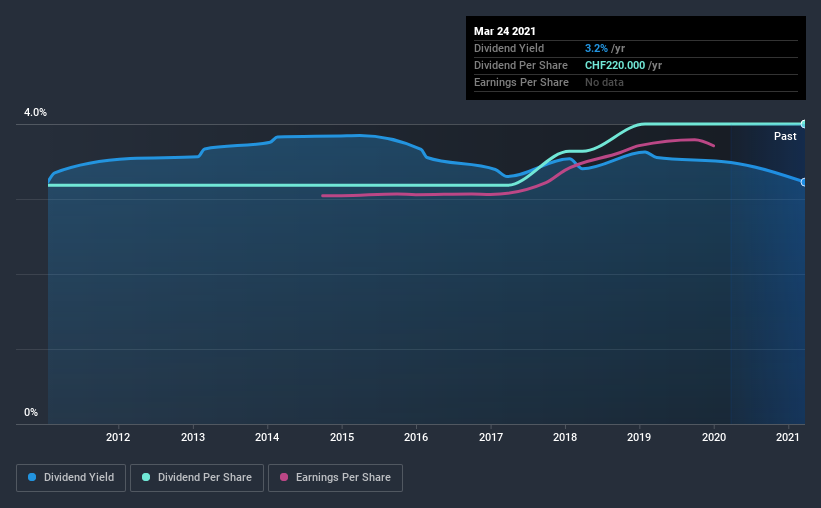Click the blue Dividend Yield legend dot
The height and width of the screenshot is (508, 821).
click(32, 477)
